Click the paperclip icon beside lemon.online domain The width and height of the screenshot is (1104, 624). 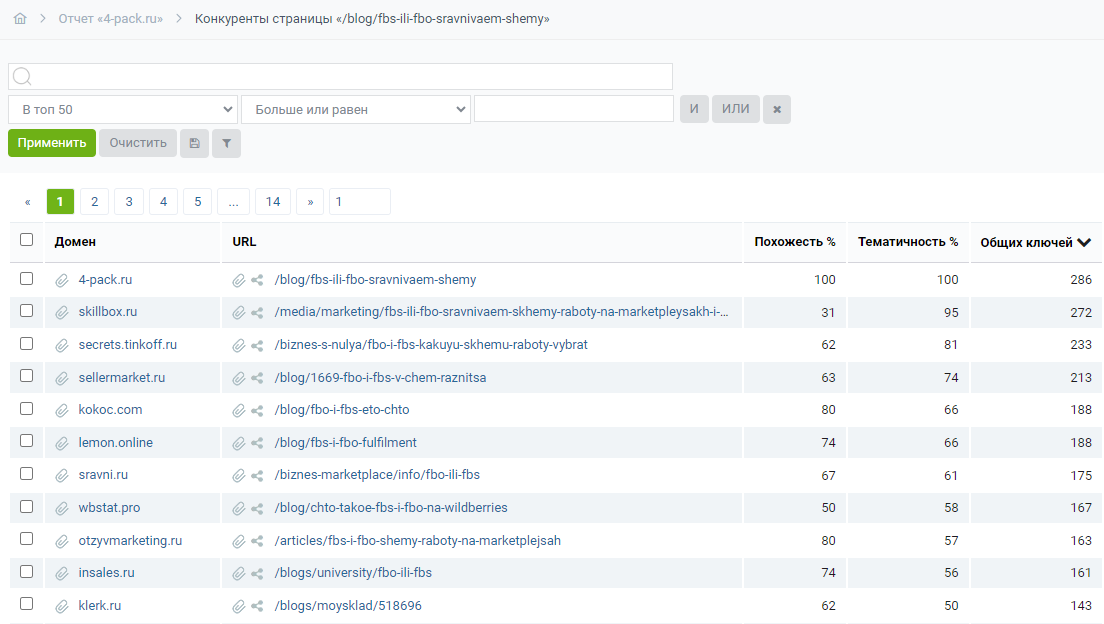[62, 443]
